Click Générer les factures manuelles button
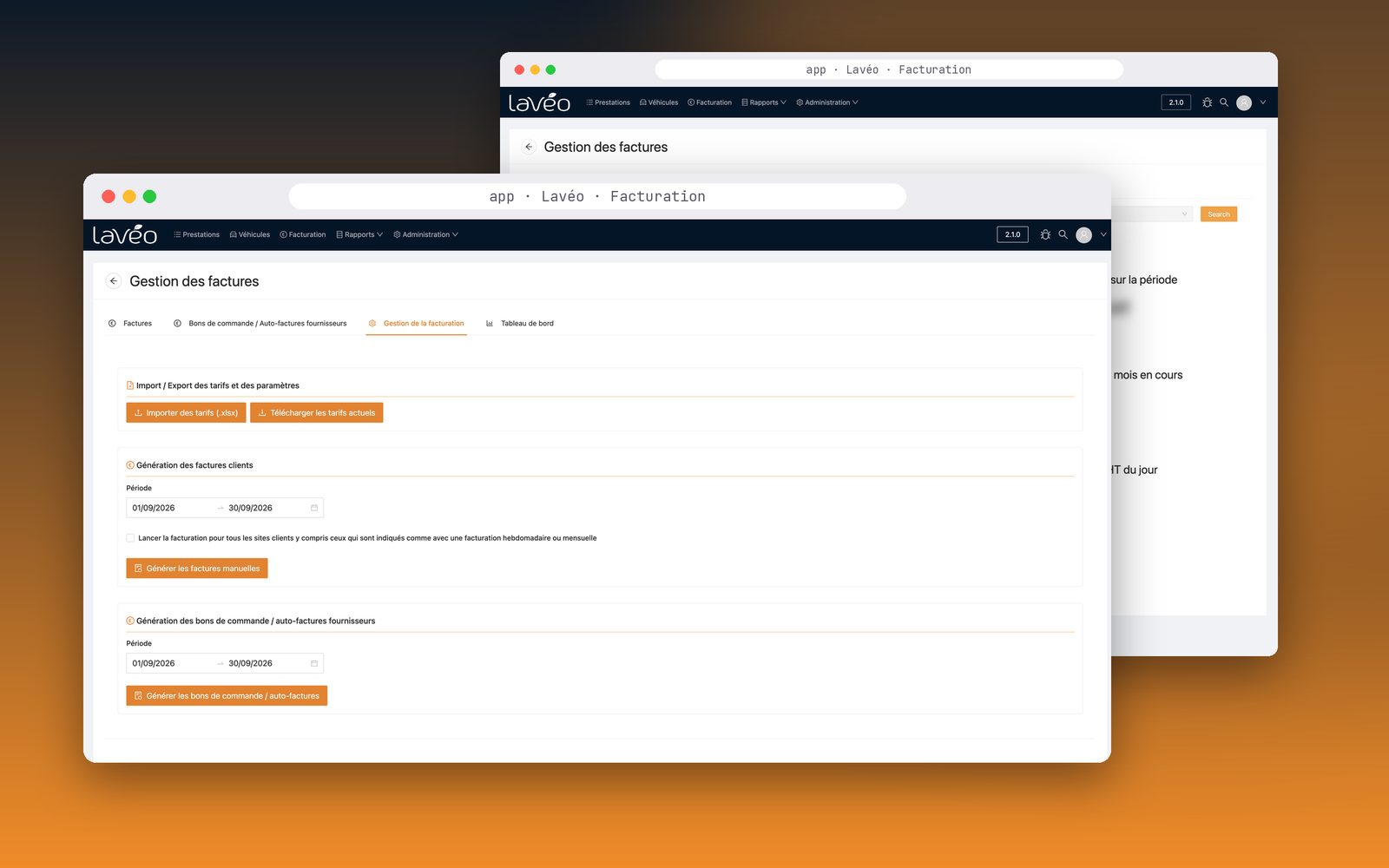Viewport: 1389px width, 868px height. 197,569
